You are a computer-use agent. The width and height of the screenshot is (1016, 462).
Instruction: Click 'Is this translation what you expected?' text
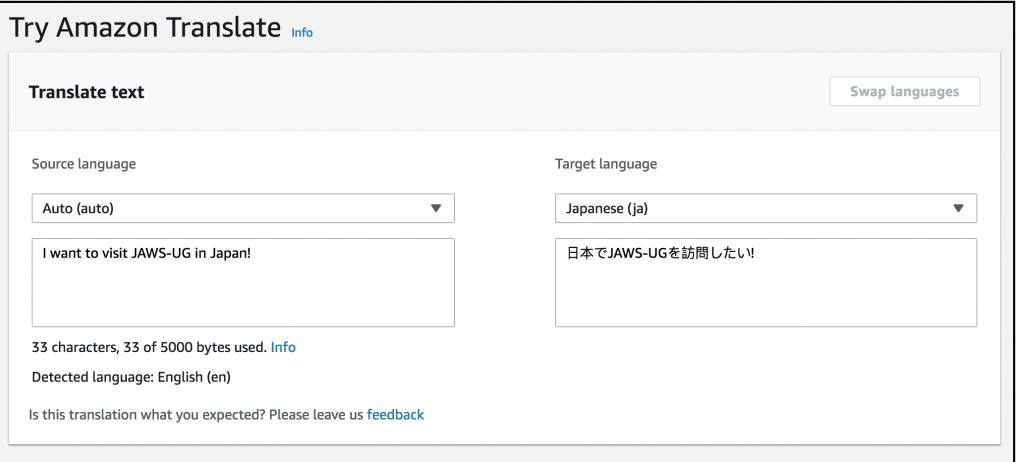(146, 415)
